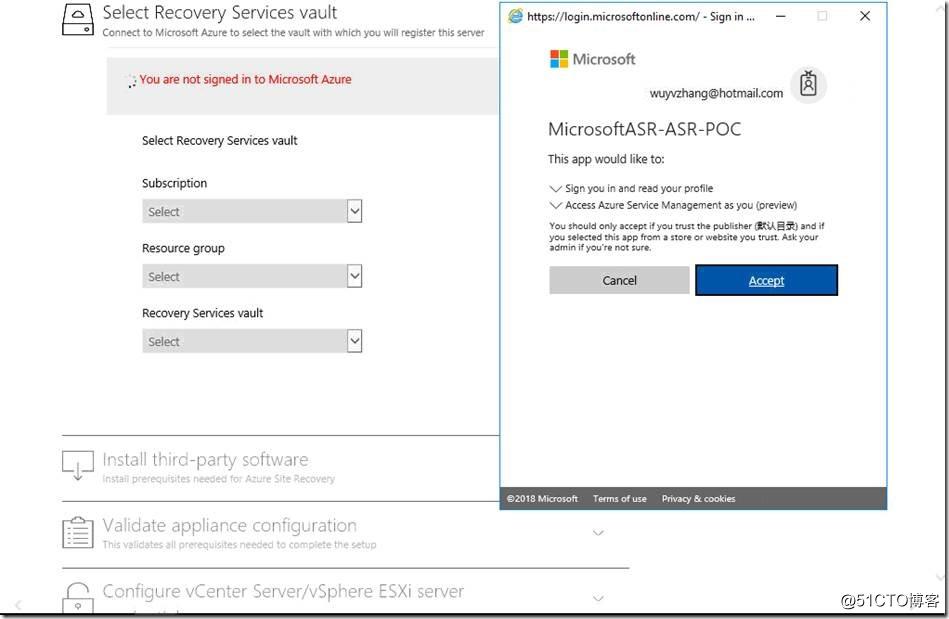
Task: Click the Select Recovery Services vault disk icon
Action: tap(78, 19)
